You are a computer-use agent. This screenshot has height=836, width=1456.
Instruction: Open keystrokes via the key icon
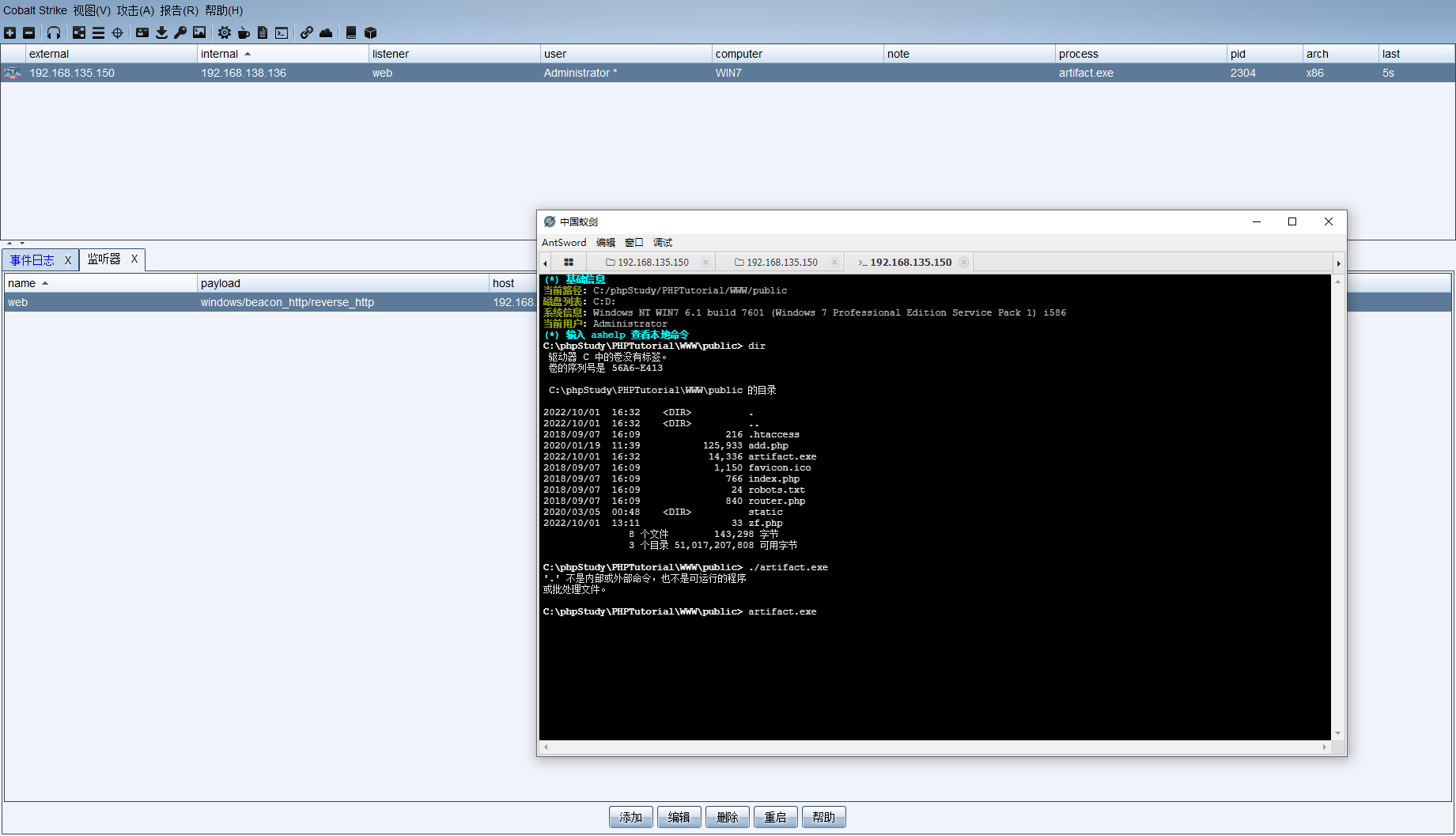pyautogui.click(x=180, y=32)
